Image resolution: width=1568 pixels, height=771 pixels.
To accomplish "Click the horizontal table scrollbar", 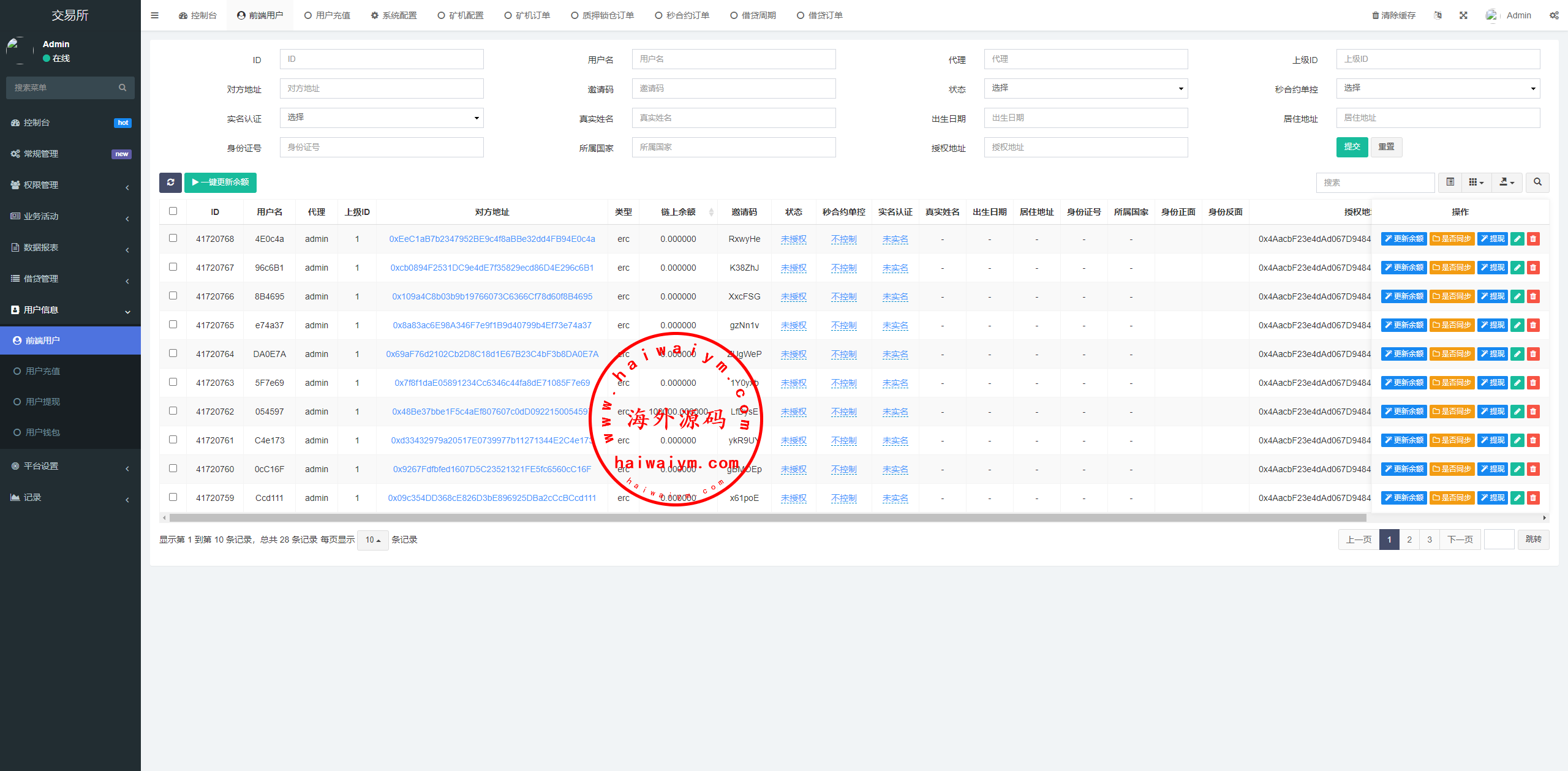I will [766, 518].
